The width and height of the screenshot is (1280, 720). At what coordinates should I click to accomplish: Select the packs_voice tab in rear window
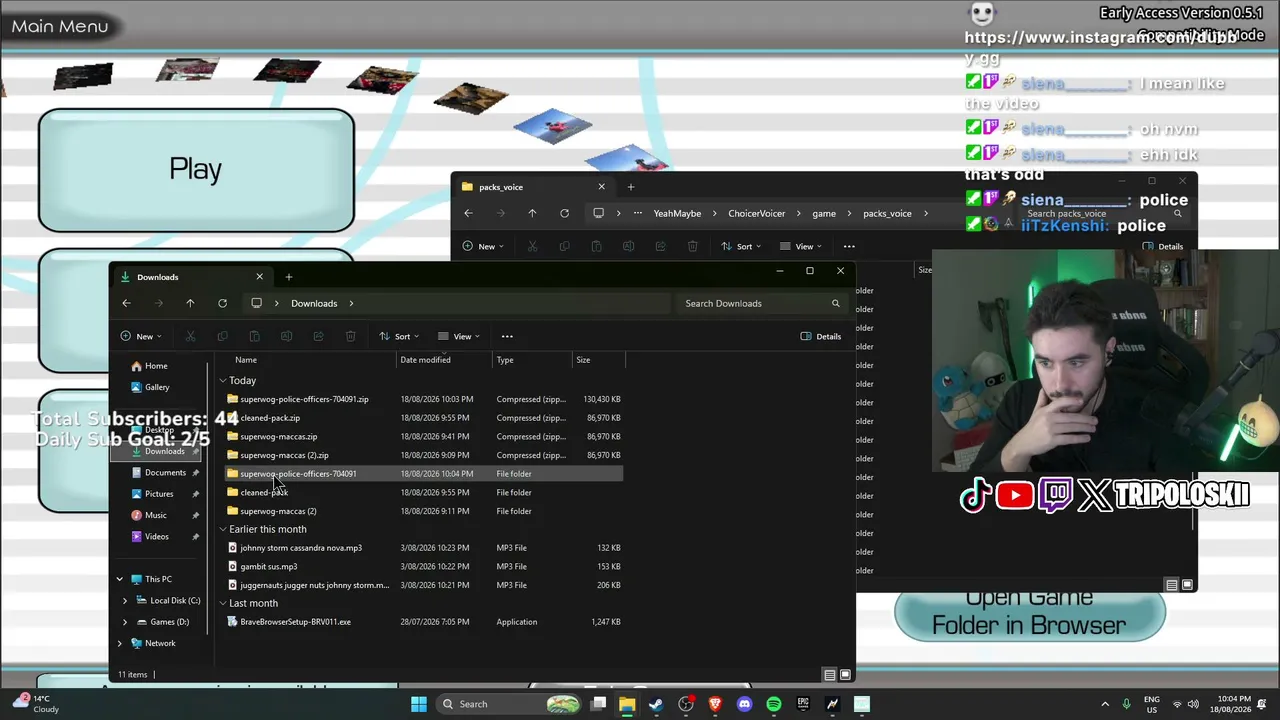(x=532, y=187)
